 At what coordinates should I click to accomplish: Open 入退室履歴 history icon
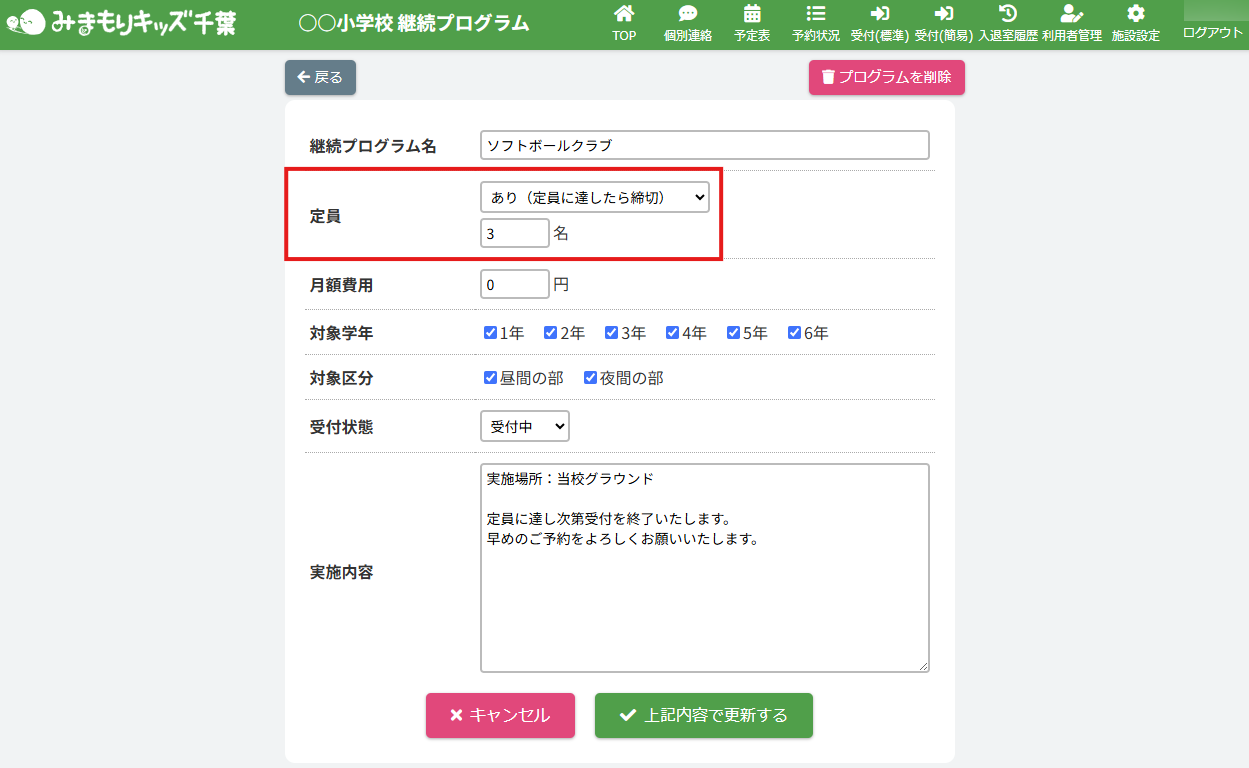pyautogui.click(x=1008, y=14)
